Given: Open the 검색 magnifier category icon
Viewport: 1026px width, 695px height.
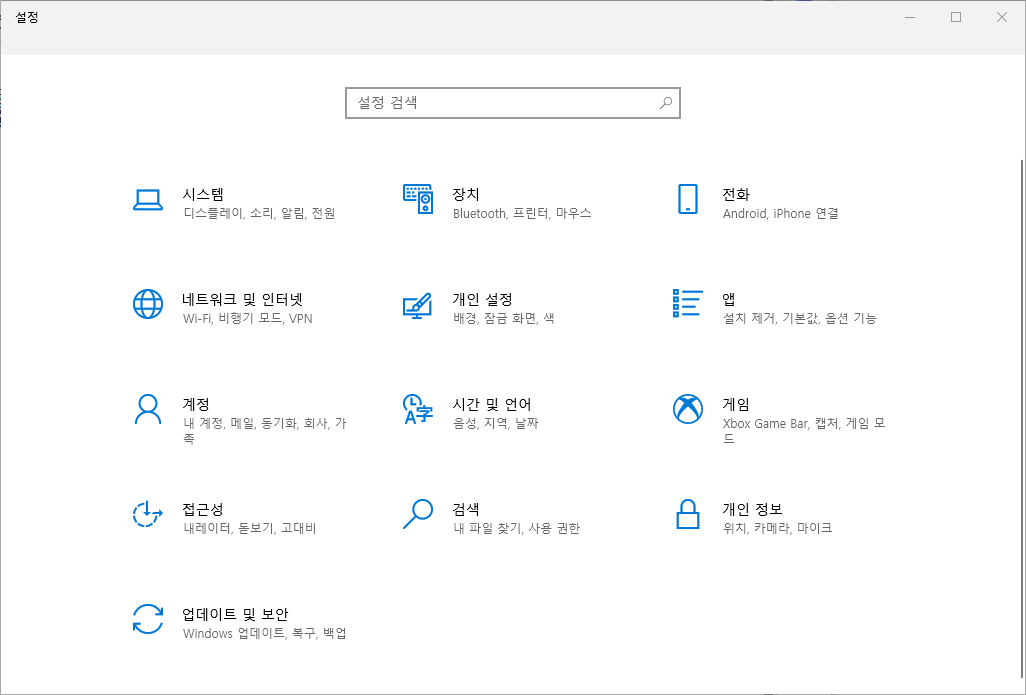Looking at the screenshot, I should pyautogui.click(x=417, y=514).
